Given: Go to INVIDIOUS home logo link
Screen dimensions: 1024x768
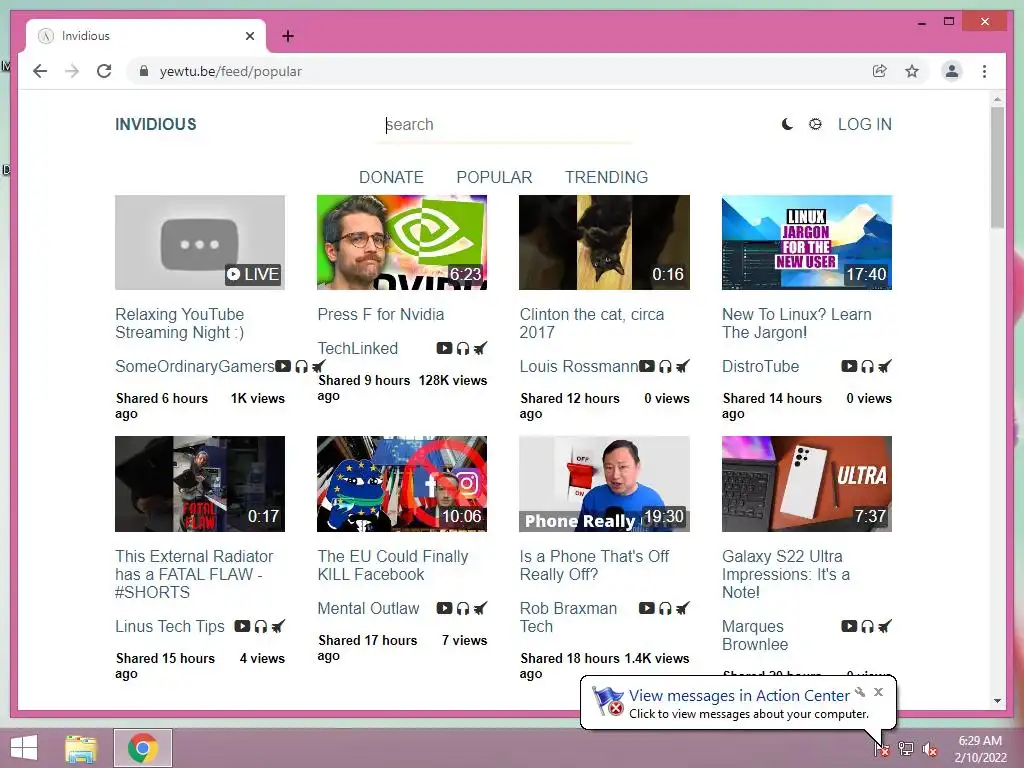Looking at the screenshot, I should pos(155,124).
